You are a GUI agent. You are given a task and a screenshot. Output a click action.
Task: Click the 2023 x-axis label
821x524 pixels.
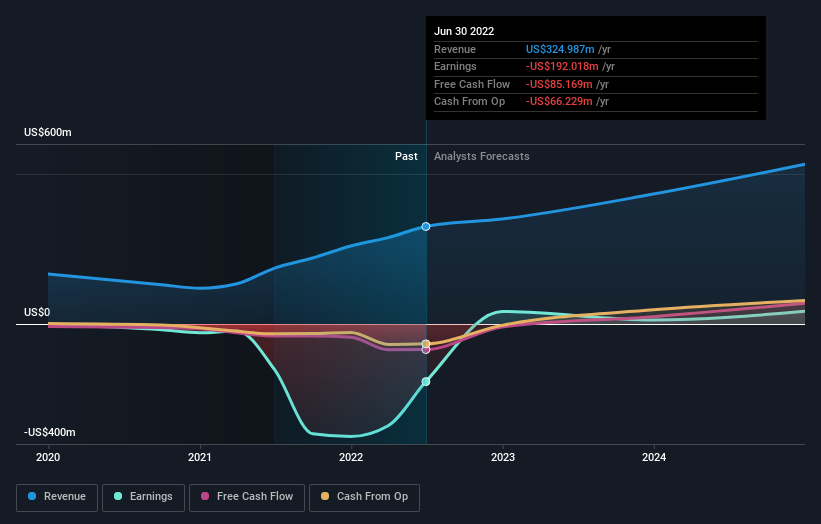(x=503, y=457)
